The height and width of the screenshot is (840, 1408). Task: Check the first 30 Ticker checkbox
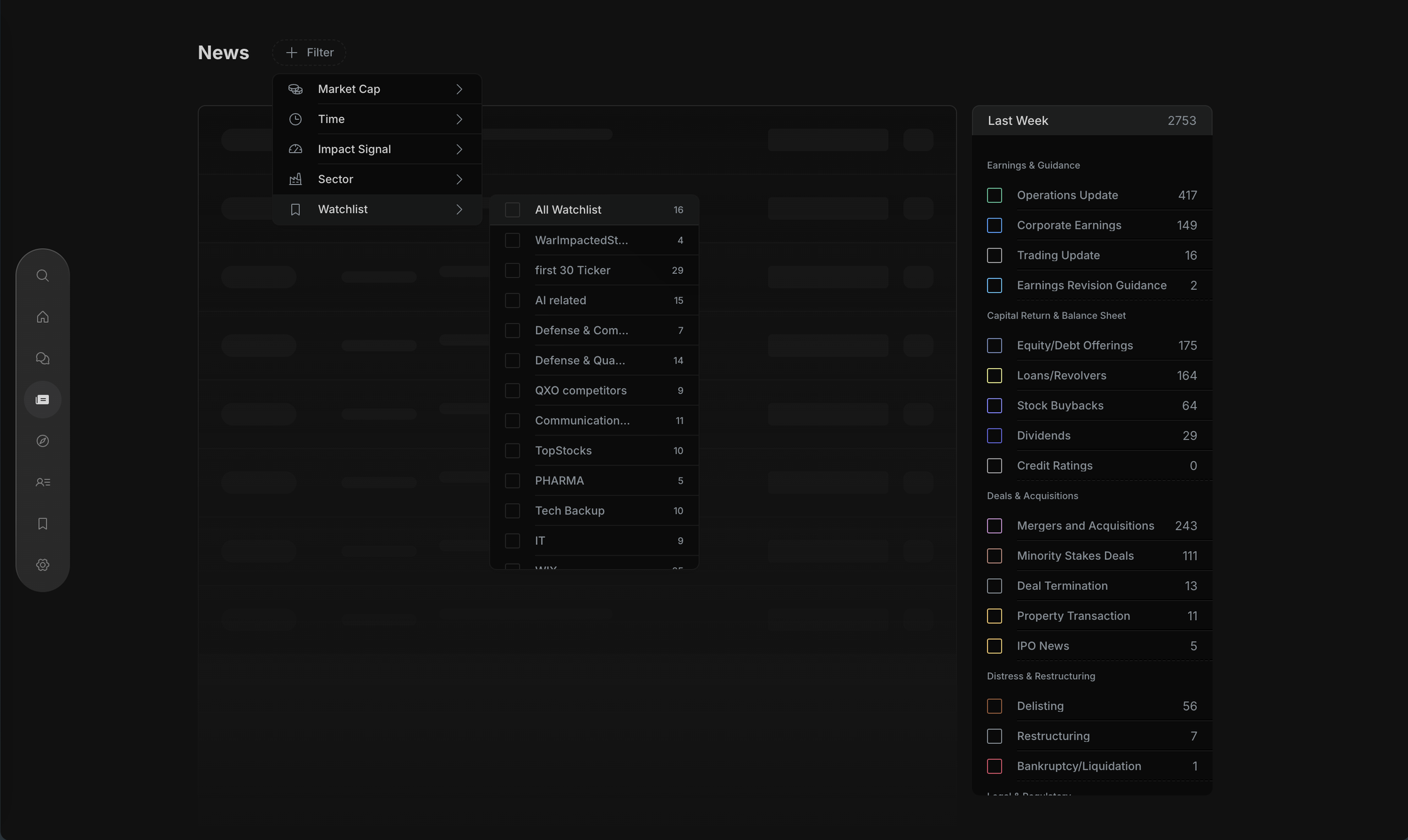point(512,270)
